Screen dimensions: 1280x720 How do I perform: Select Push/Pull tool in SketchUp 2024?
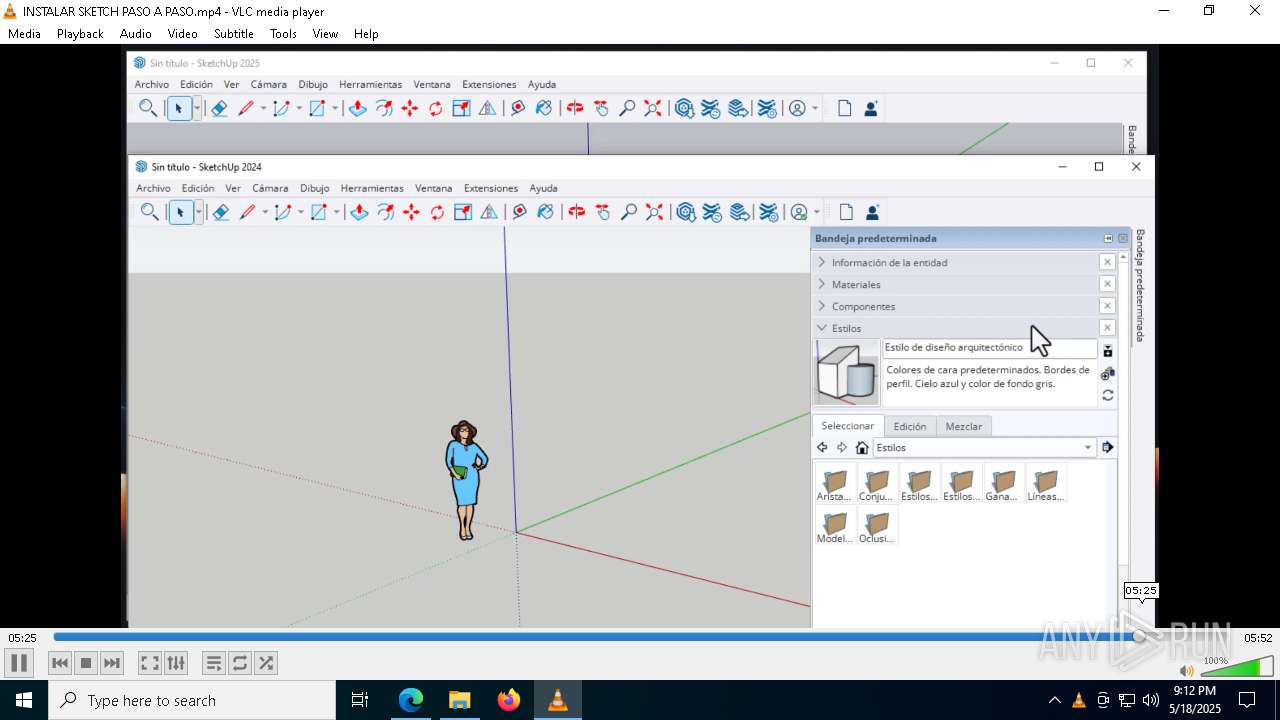359,212
